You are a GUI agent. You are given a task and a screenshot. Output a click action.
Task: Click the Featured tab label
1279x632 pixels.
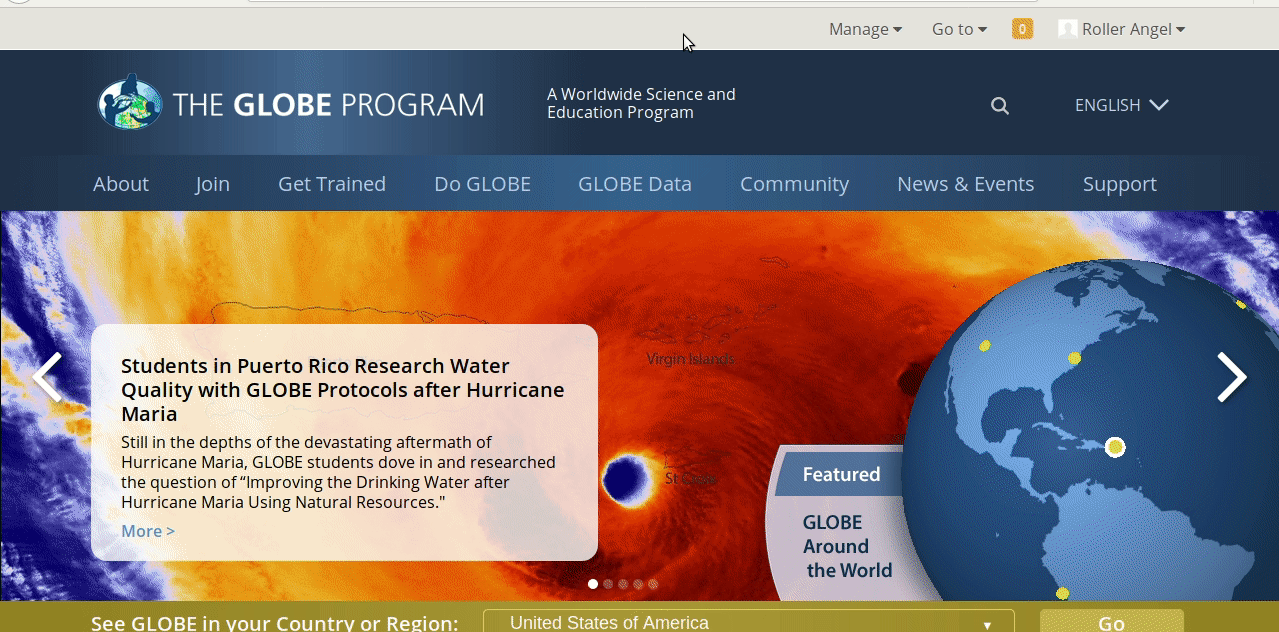[x=841, y=474]
